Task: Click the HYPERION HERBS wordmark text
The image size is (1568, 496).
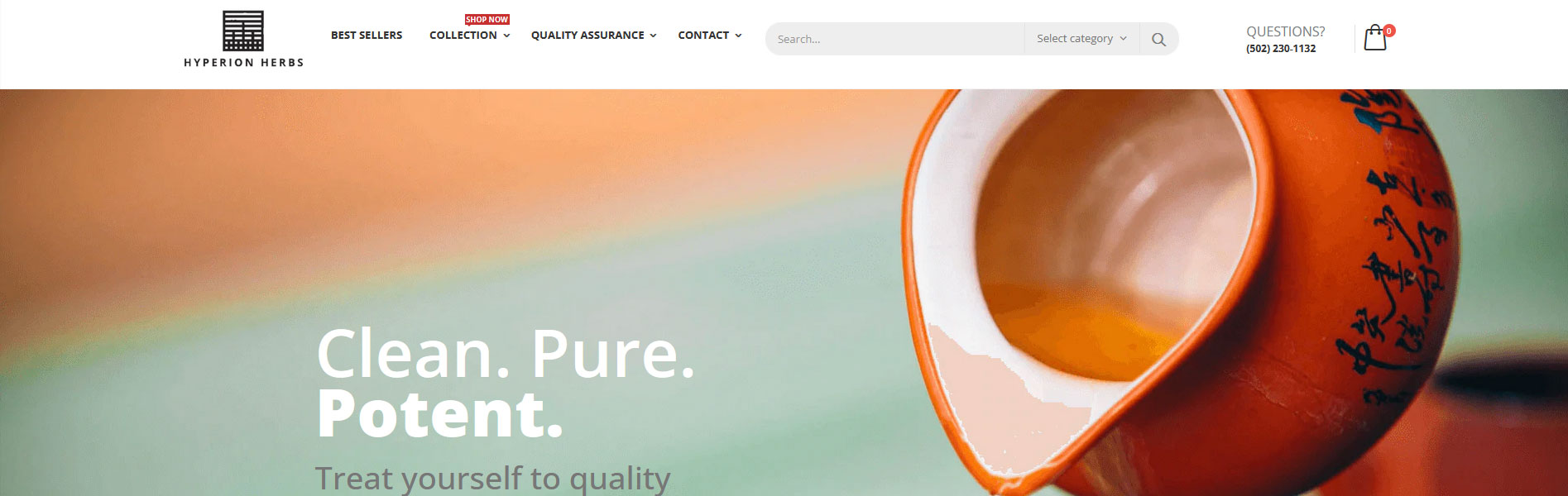Action: (x=243, y=63)
